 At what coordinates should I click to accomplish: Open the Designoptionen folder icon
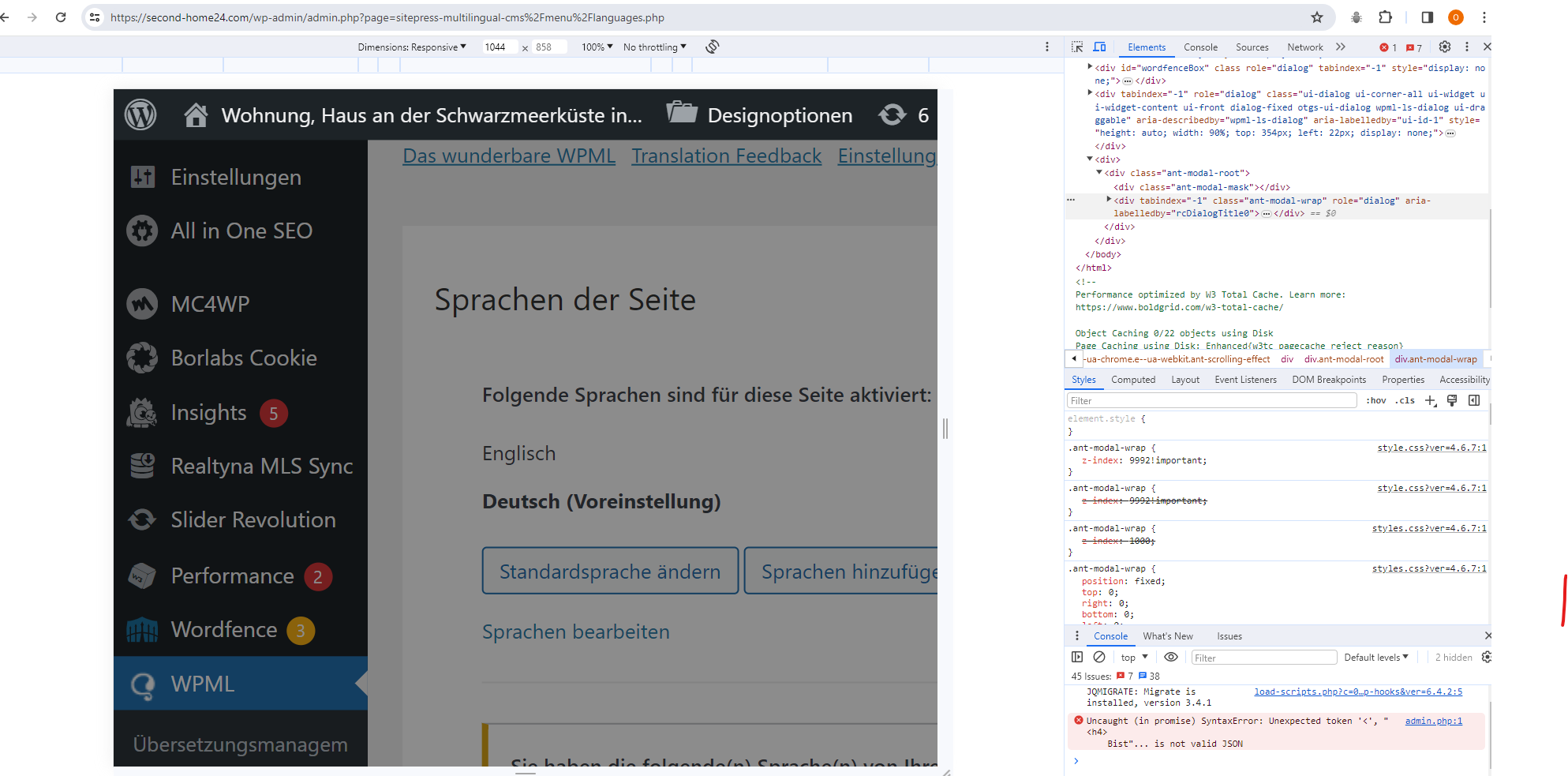(682, 112)
